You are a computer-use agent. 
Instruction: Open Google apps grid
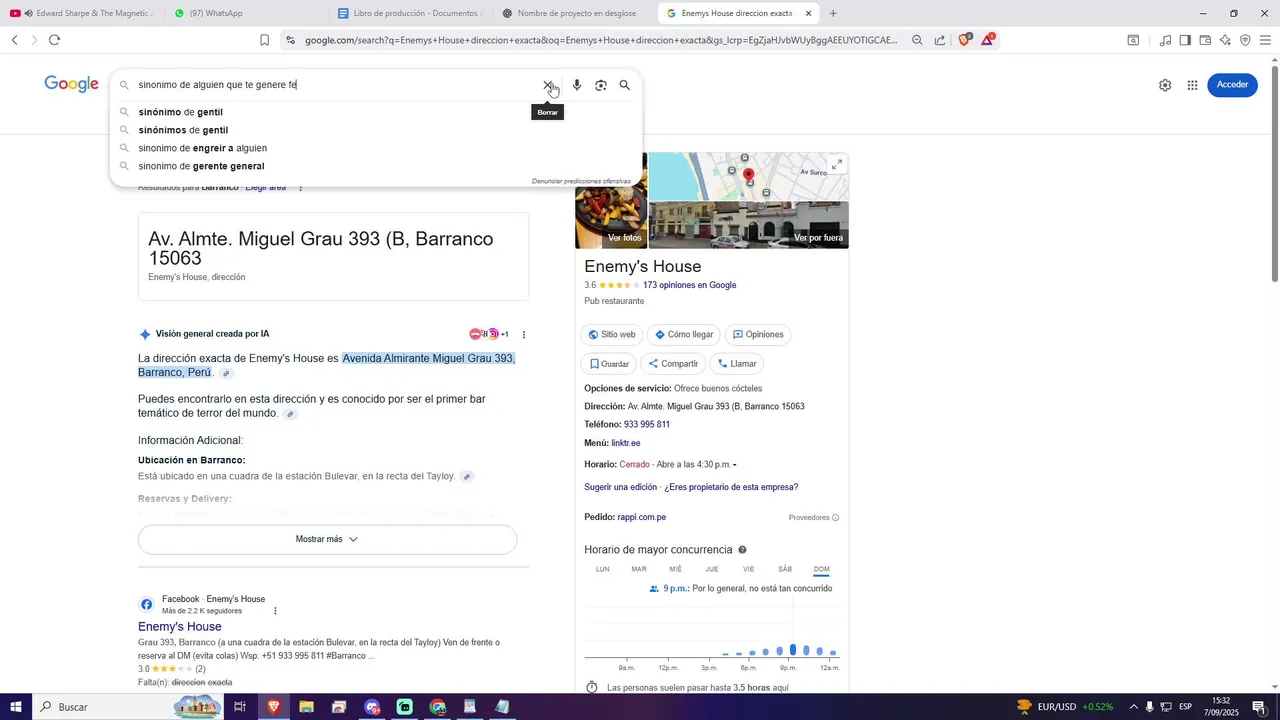point(1192,85)
